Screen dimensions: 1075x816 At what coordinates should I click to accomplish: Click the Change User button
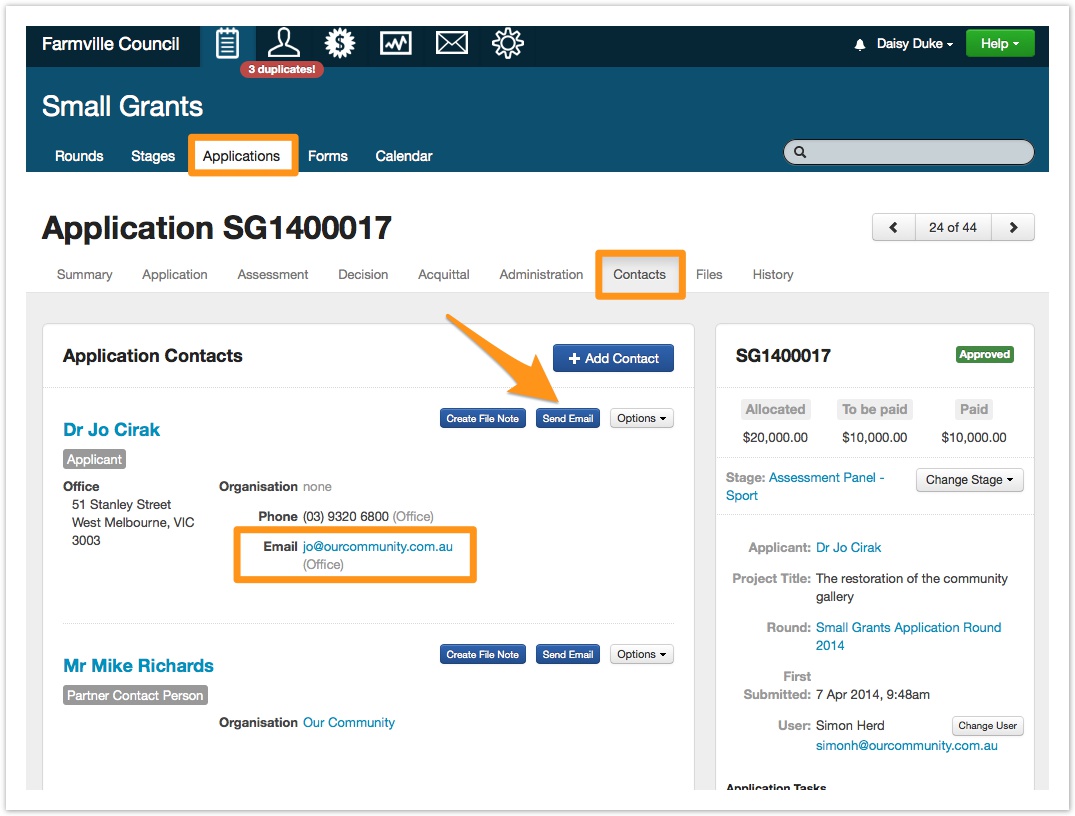pos(987,726)
